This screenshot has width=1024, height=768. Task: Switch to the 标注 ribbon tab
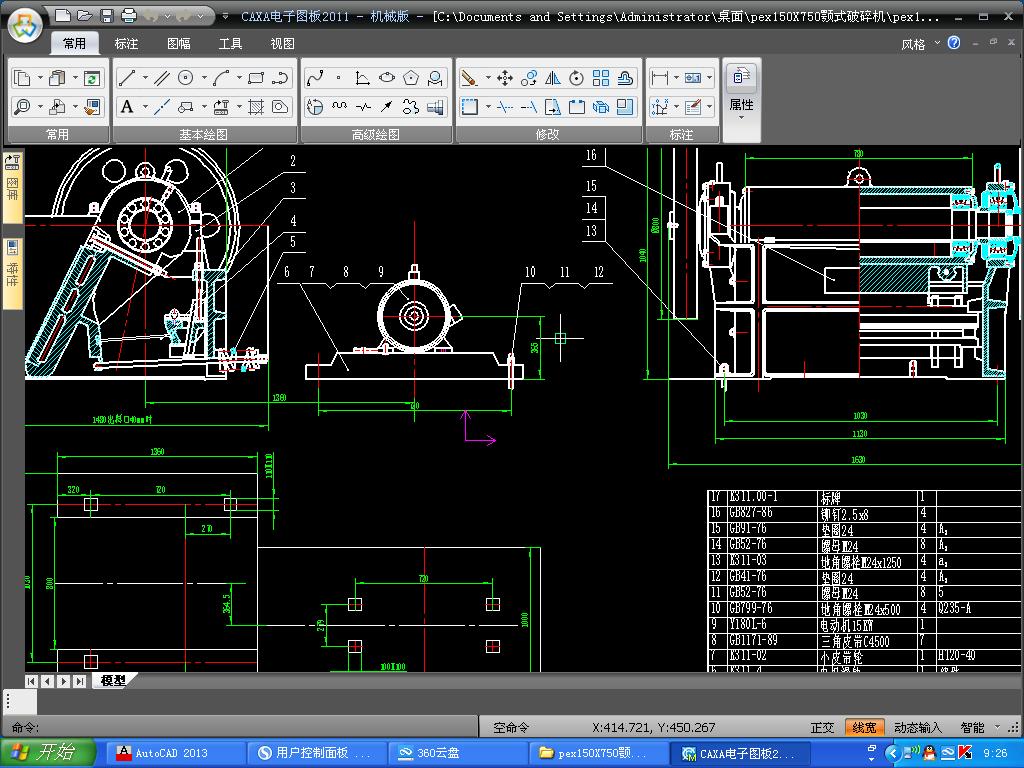126,44
